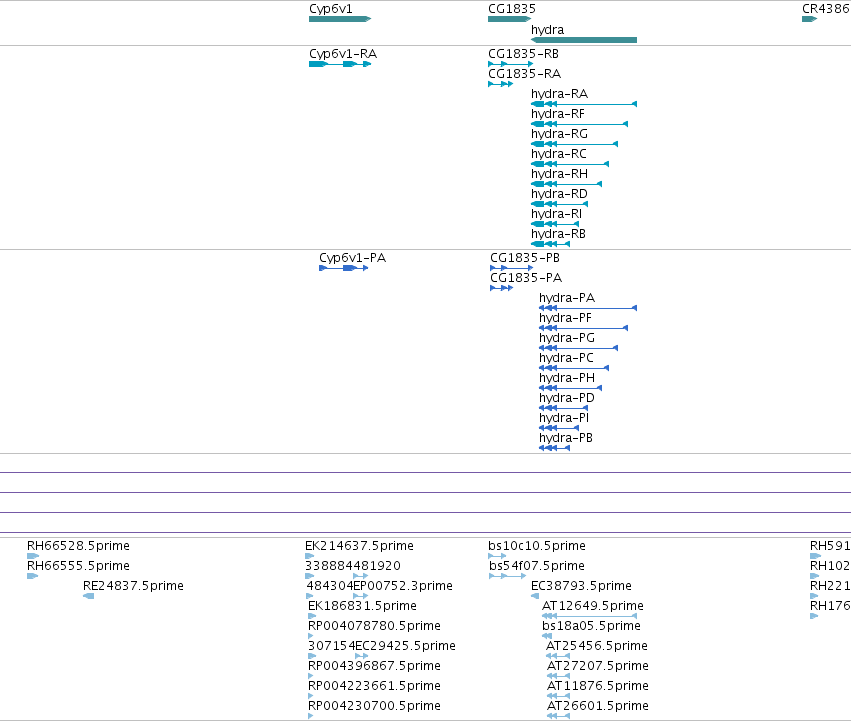Open the hydra-RA transcript label
Viewport: 851px width, 721px height.
click(x=559, y=94)
